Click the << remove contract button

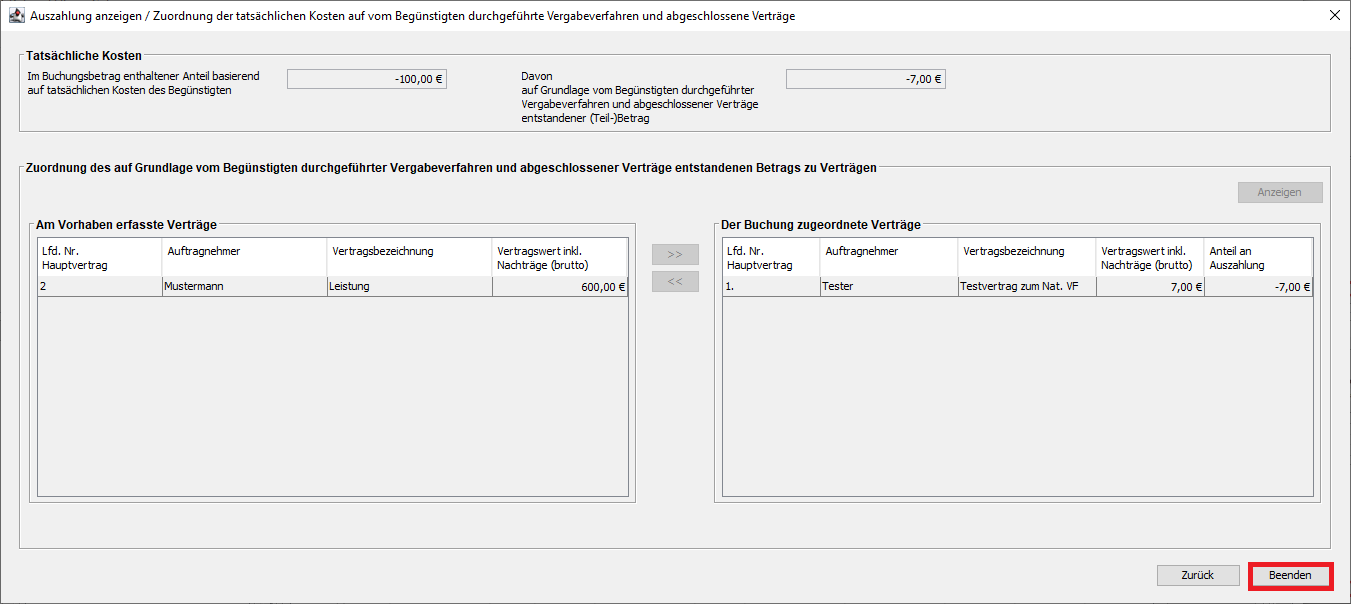point(674,282)
